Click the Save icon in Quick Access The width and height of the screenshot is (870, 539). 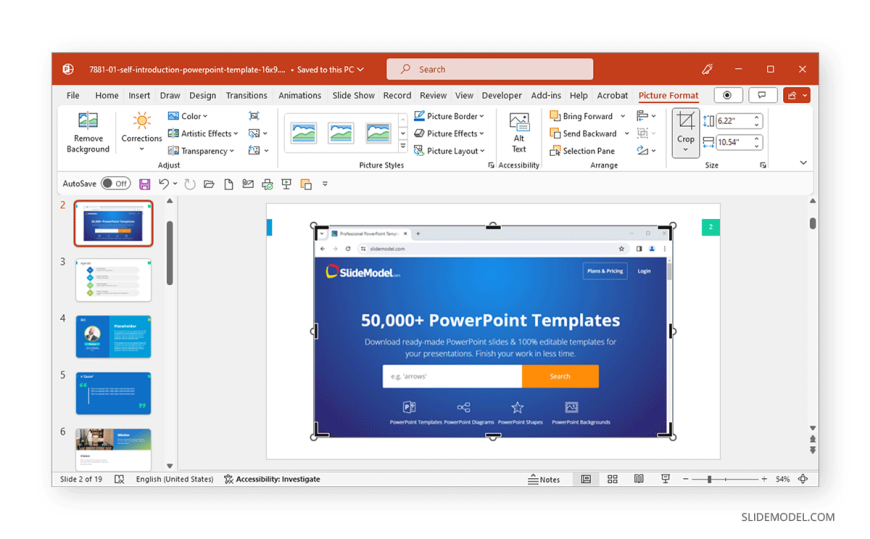click(x=145, y=184)
